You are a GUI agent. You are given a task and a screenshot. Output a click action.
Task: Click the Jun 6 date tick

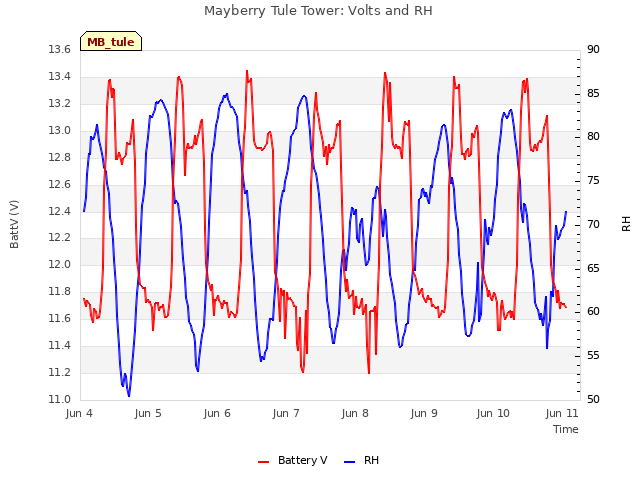(217, 413)
